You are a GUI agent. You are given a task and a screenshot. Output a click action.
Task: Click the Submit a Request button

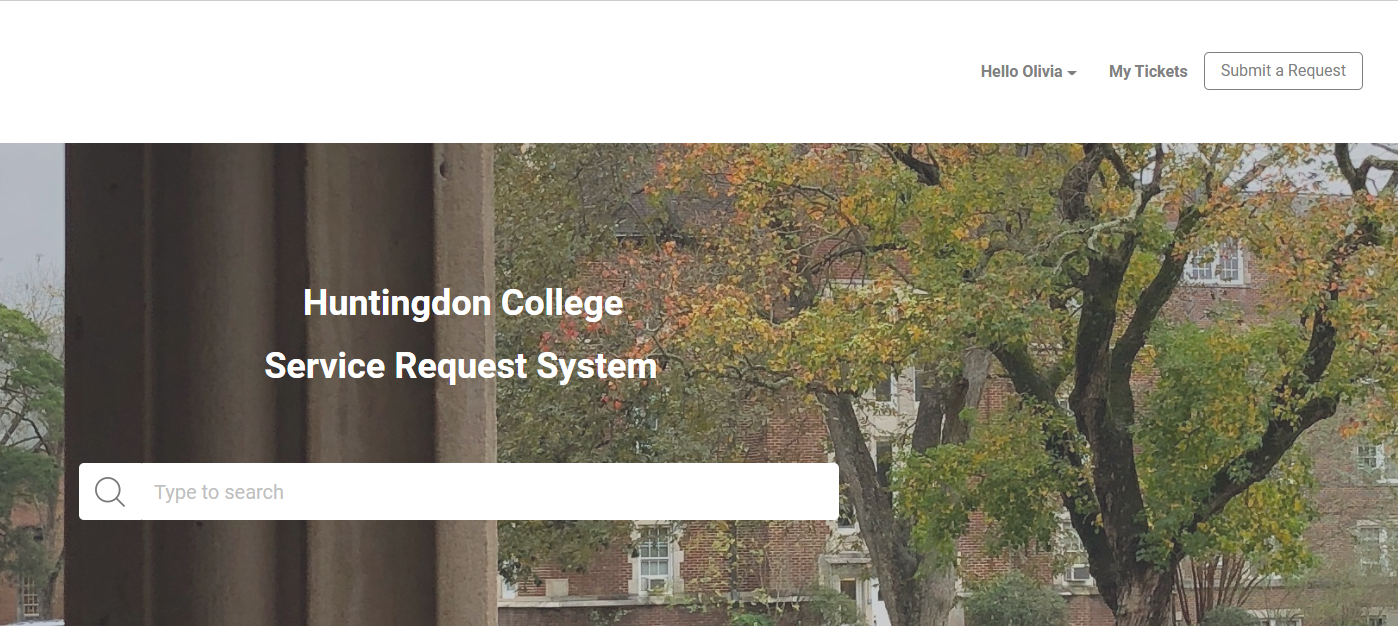click(1283, 71)
